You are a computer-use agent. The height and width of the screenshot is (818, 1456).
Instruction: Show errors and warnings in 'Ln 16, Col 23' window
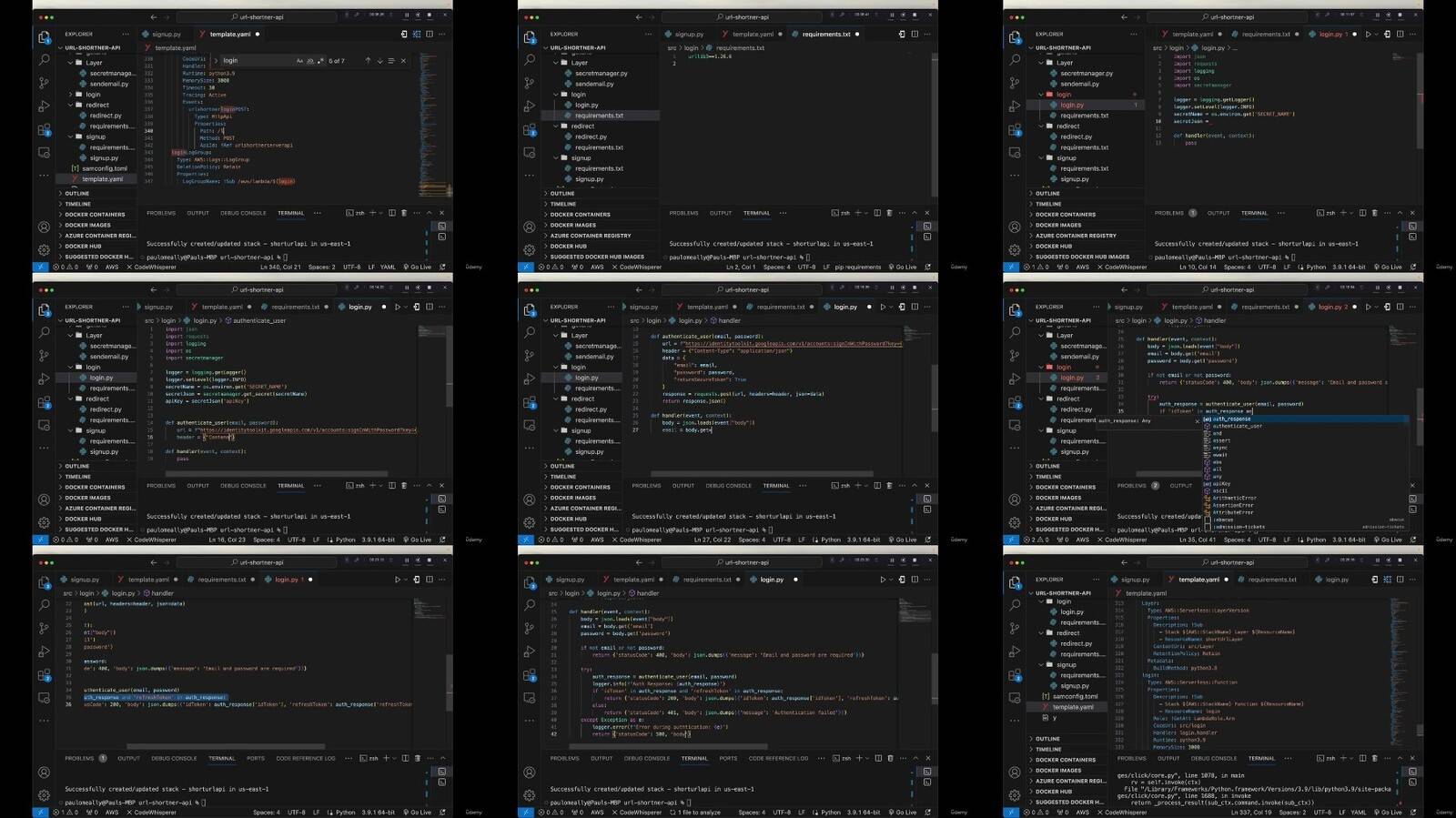point(65,540)
